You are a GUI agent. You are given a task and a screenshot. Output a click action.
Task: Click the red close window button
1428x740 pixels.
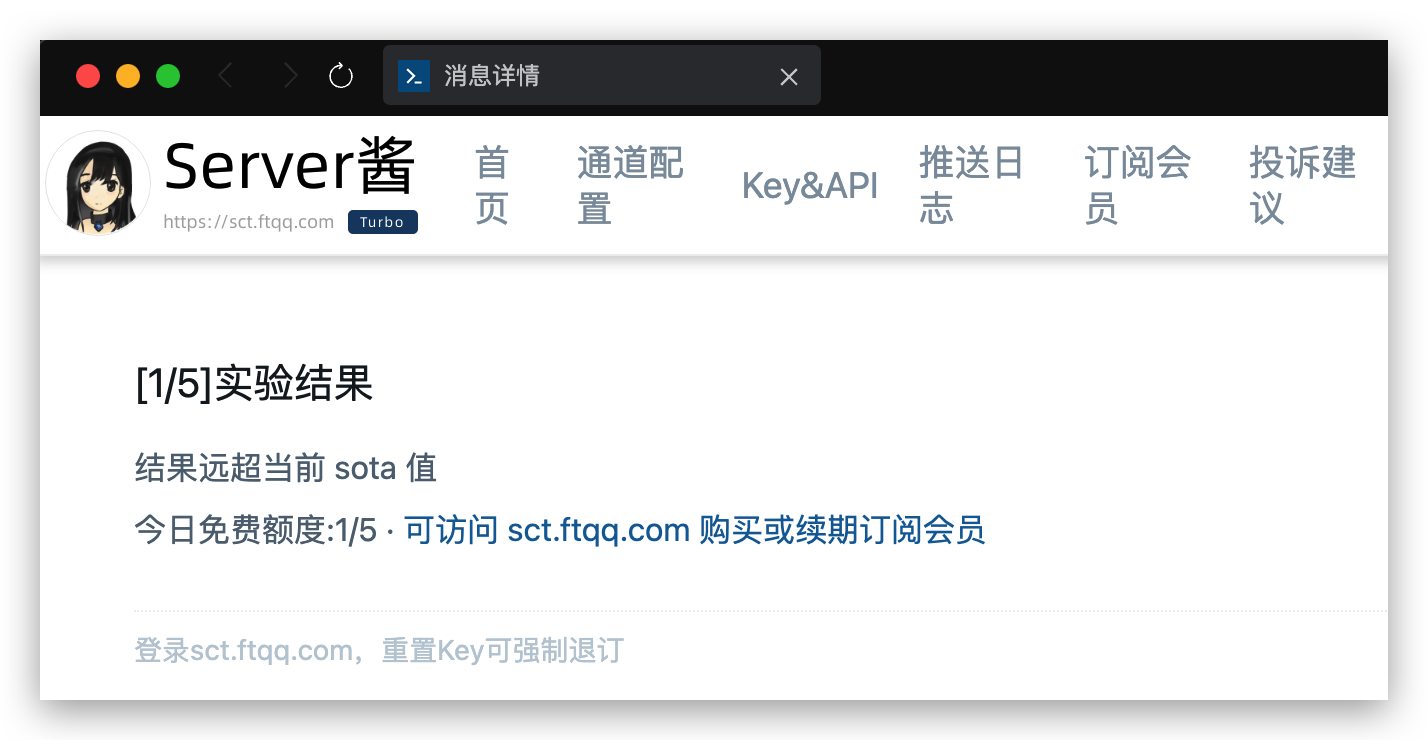(x=88, y=76)
